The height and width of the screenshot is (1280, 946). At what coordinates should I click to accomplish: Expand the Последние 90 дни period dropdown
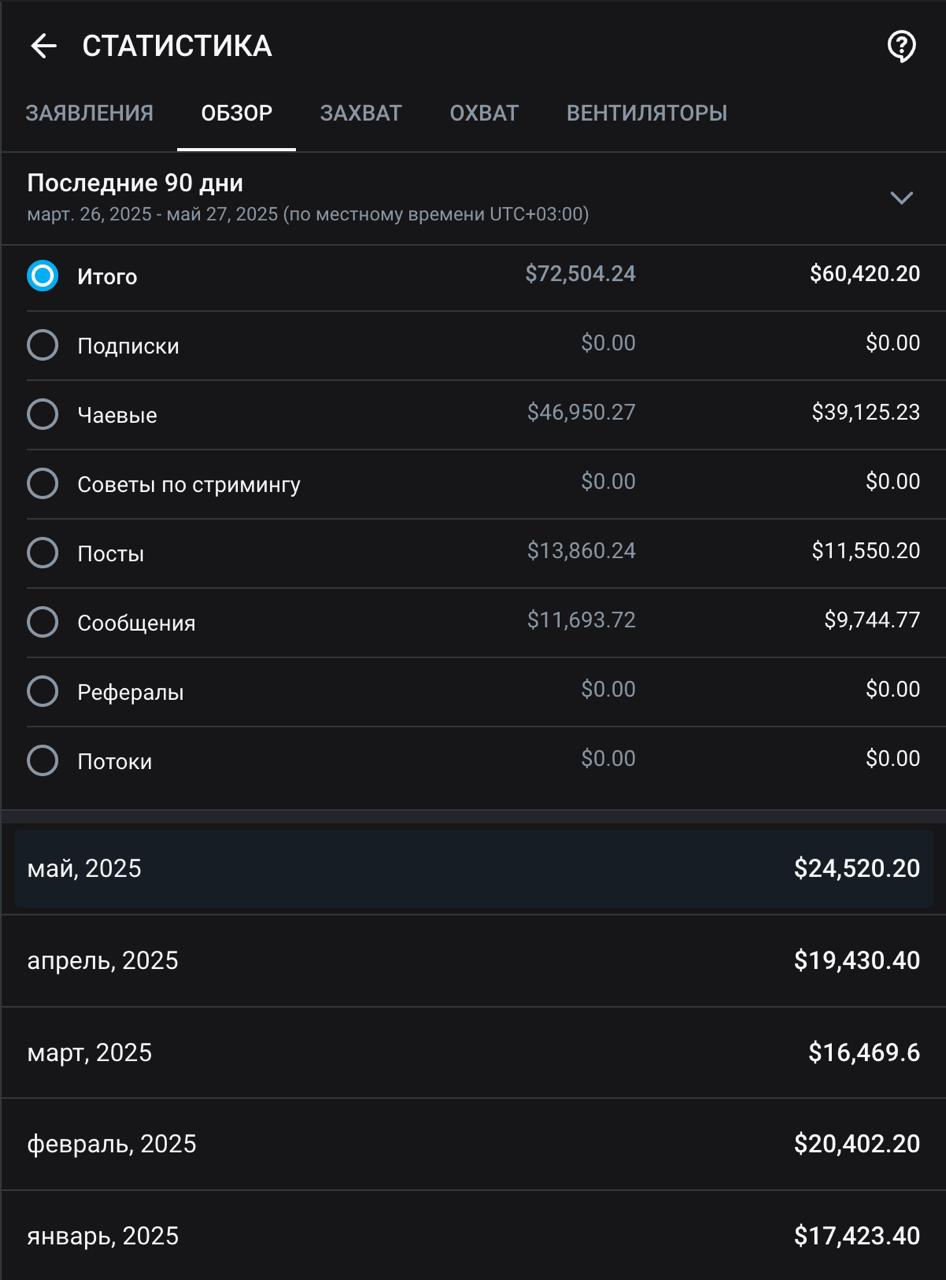click(901, 198)
